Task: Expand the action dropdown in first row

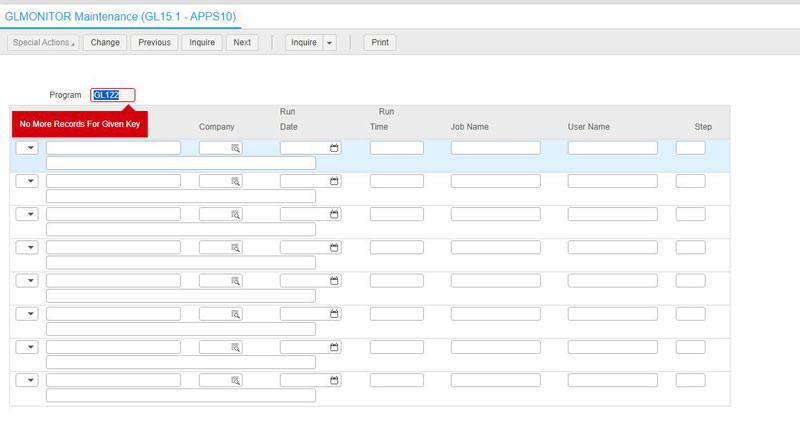Action: (27, 148)
